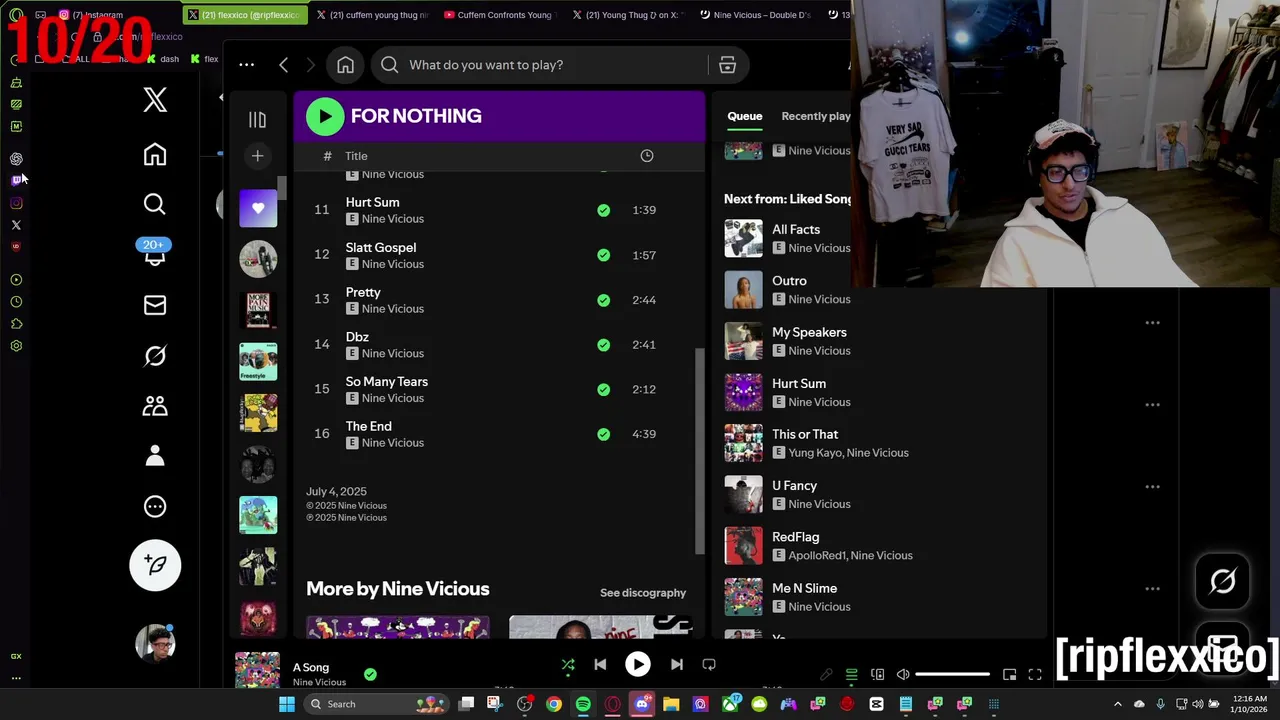Click the Browse icon in Spotify search bar

click(x=727, y=65)
